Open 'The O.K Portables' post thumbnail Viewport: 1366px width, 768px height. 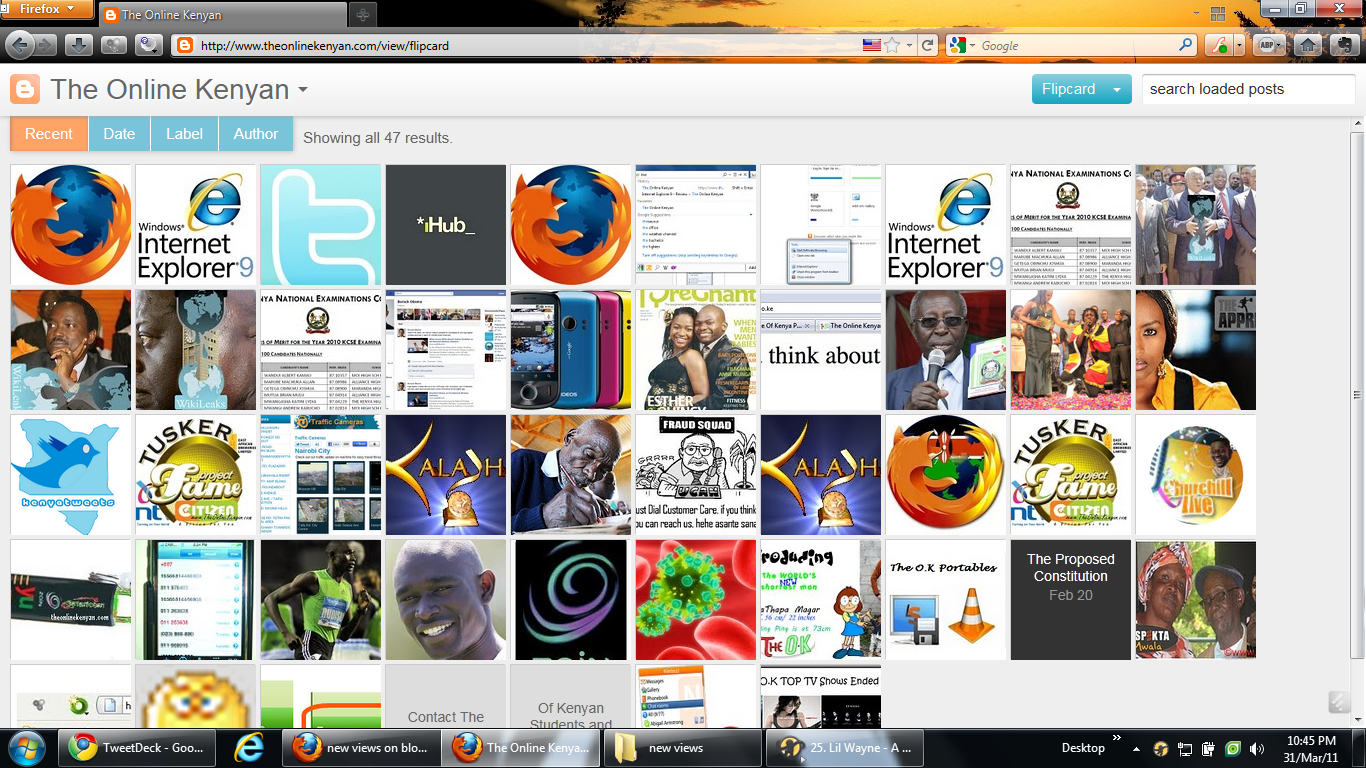click(x=946, y=600)
